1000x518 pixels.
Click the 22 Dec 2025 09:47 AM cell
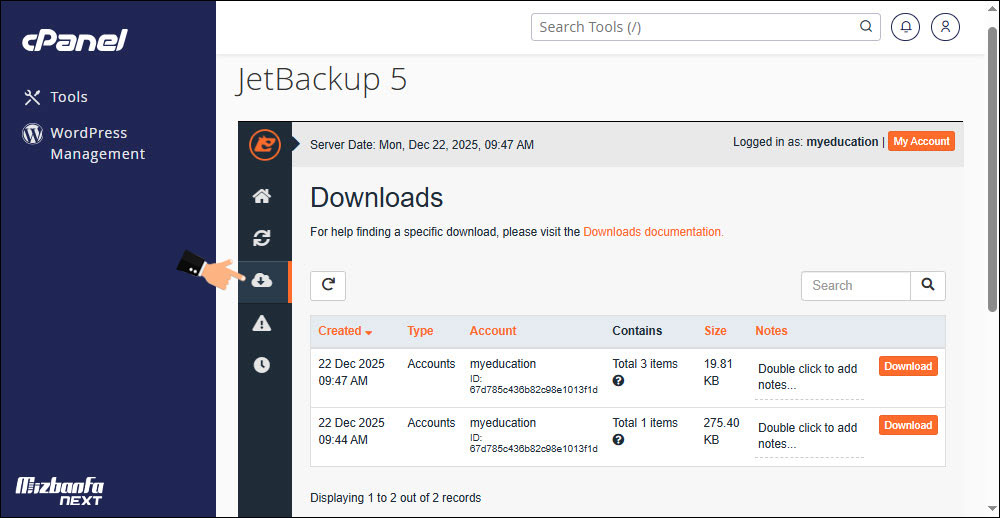click(x=351, y=373)
